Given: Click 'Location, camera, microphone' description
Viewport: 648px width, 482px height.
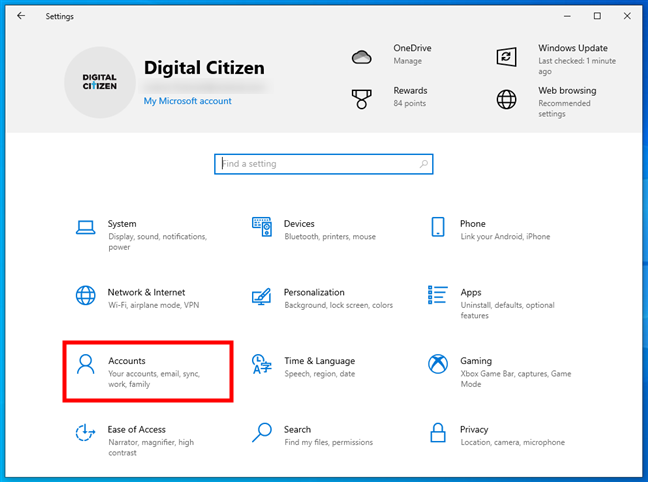Looking at the screenshot, I should pyautogui.click(x=512, y=442).
